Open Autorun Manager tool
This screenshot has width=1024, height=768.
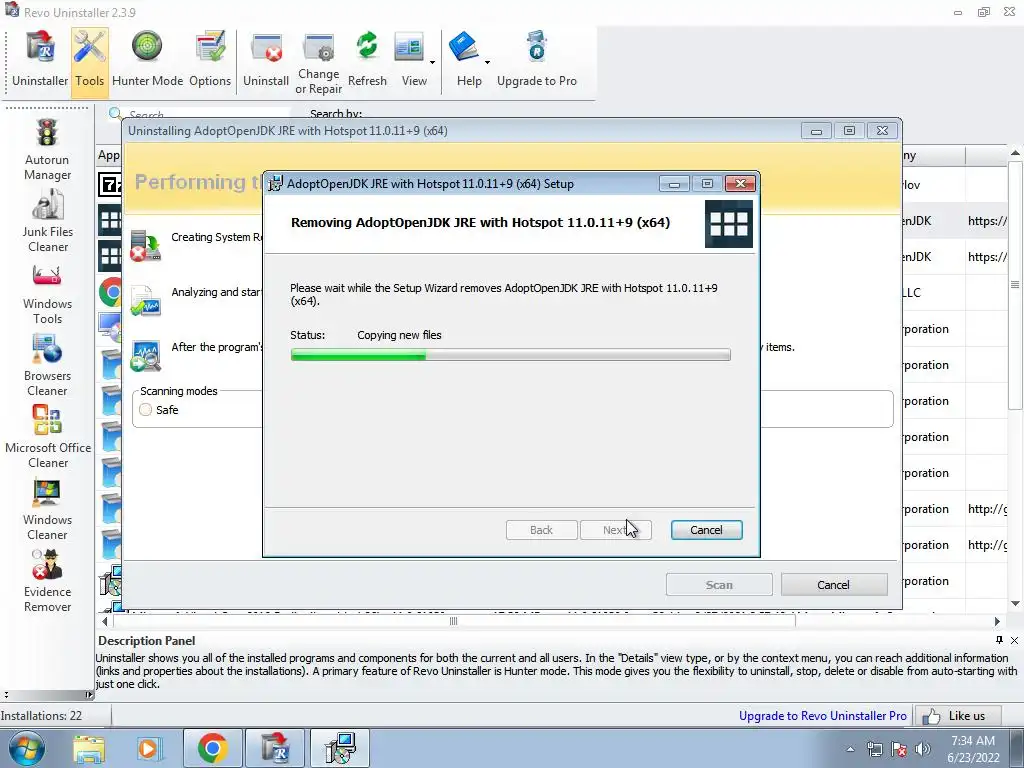pyautogui.click(x=47, y=150)
